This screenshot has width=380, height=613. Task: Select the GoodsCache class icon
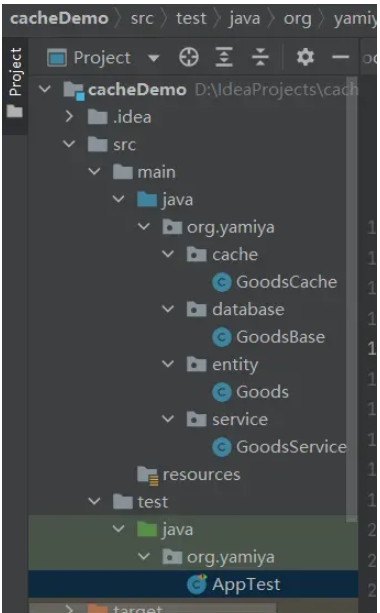point(222,282)
